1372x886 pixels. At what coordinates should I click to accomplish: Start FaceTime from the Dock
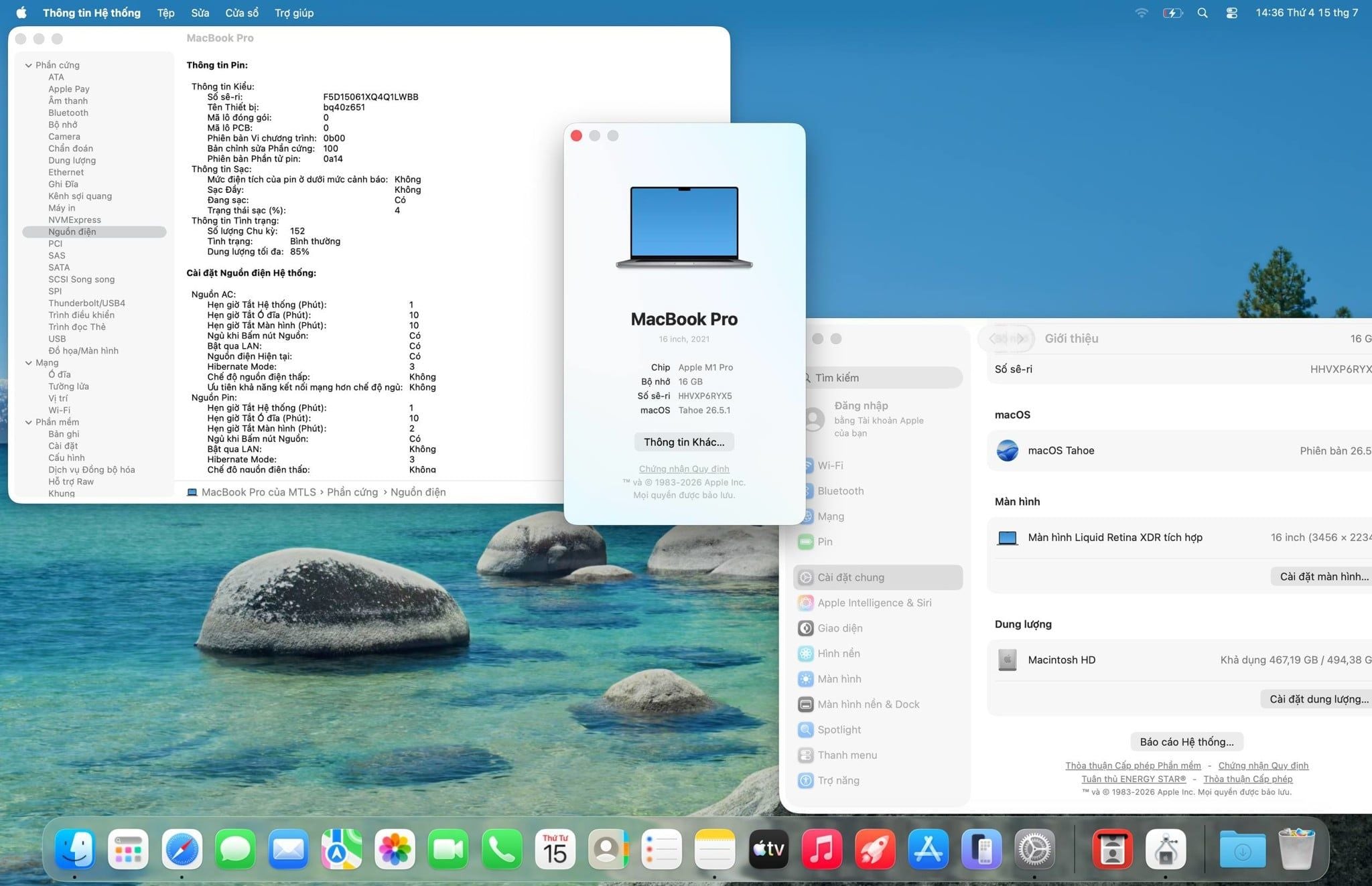tap(448, 849)
